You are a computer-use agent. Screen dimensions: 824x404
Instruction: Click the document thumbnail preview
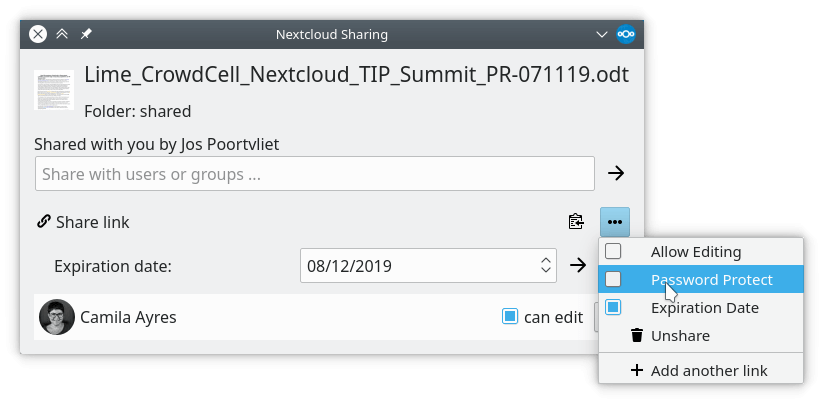(54, 90)
